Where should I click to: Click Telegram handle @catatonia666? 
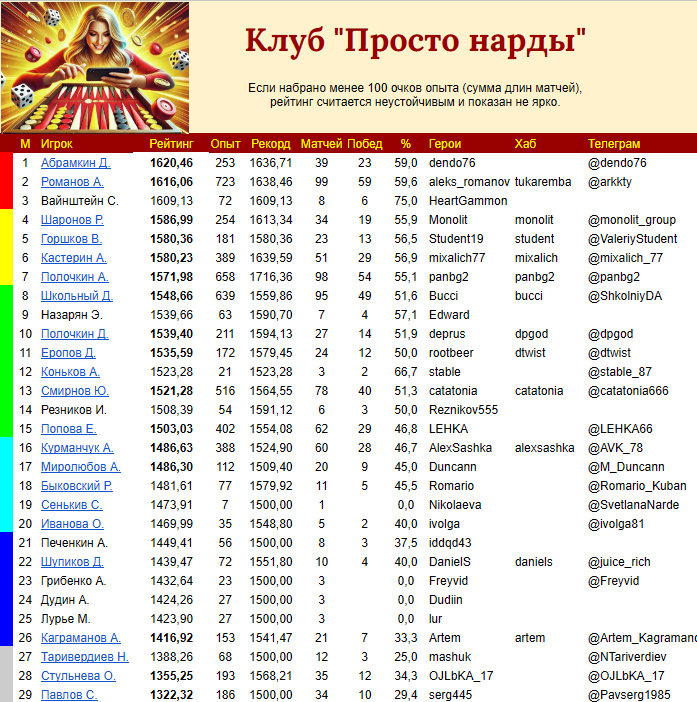tap(628, 391)
